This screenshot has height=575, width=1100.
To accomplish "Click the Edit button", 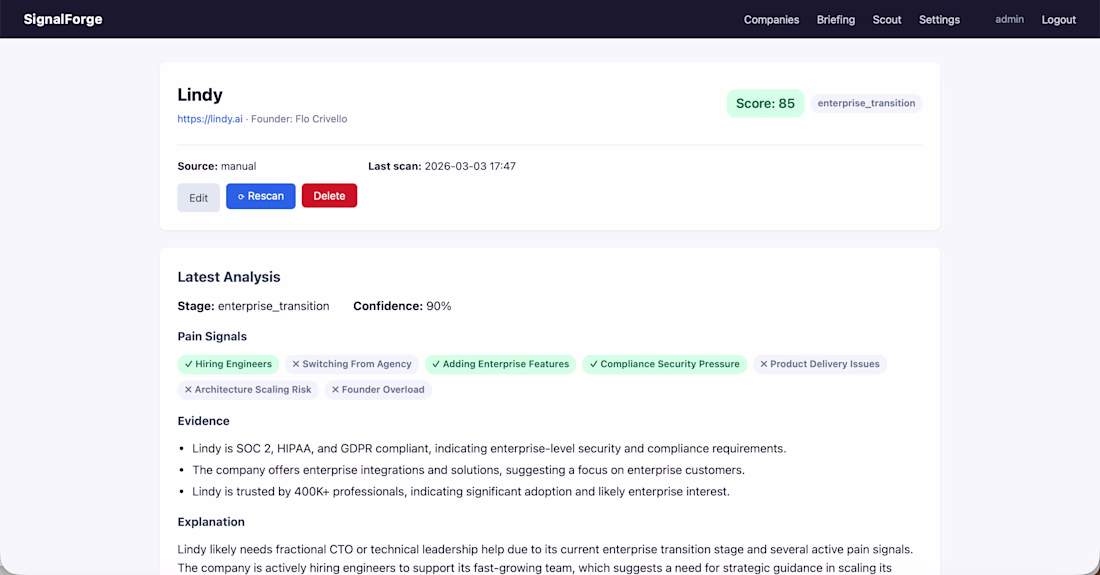I will pos(199,198).
